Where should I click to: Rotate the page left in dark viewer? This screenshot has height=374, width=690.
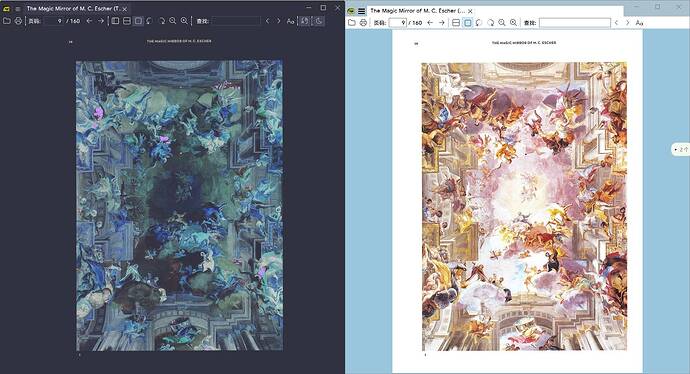(150, 21)
